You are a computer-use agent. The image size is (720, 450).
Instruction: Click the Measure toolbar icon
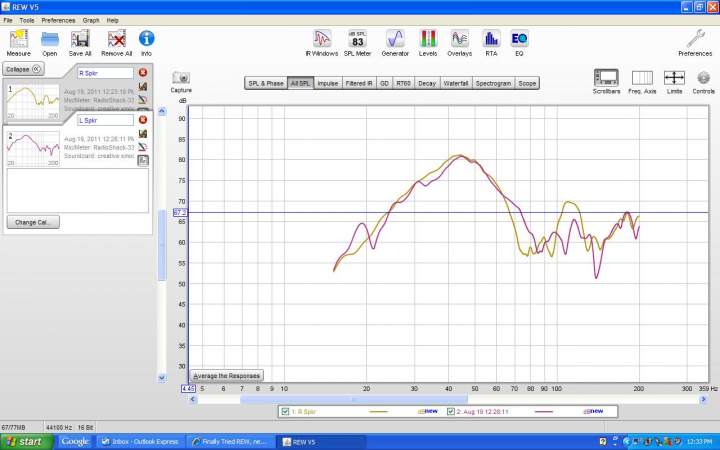click(19, 43)
